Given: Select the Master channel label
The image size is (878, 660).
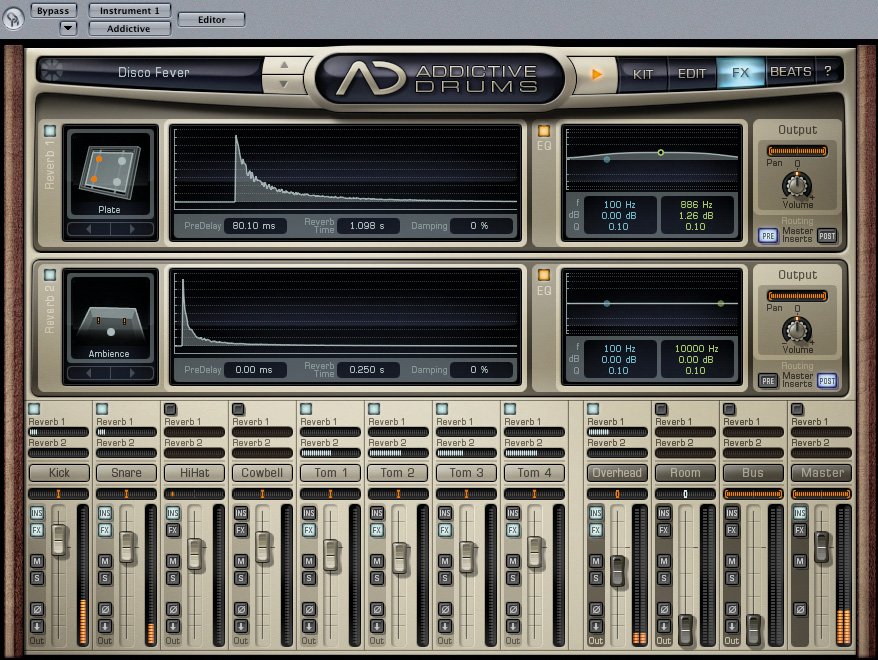Looking at the screenshot, I should [821, 473].
